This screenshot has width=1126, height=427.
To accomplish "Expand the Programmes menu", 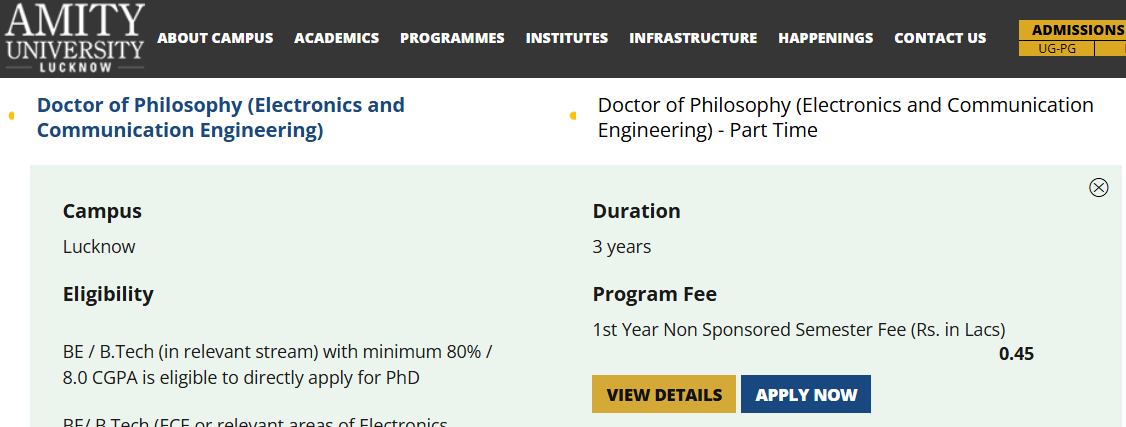I will click(x=452, y=38).
